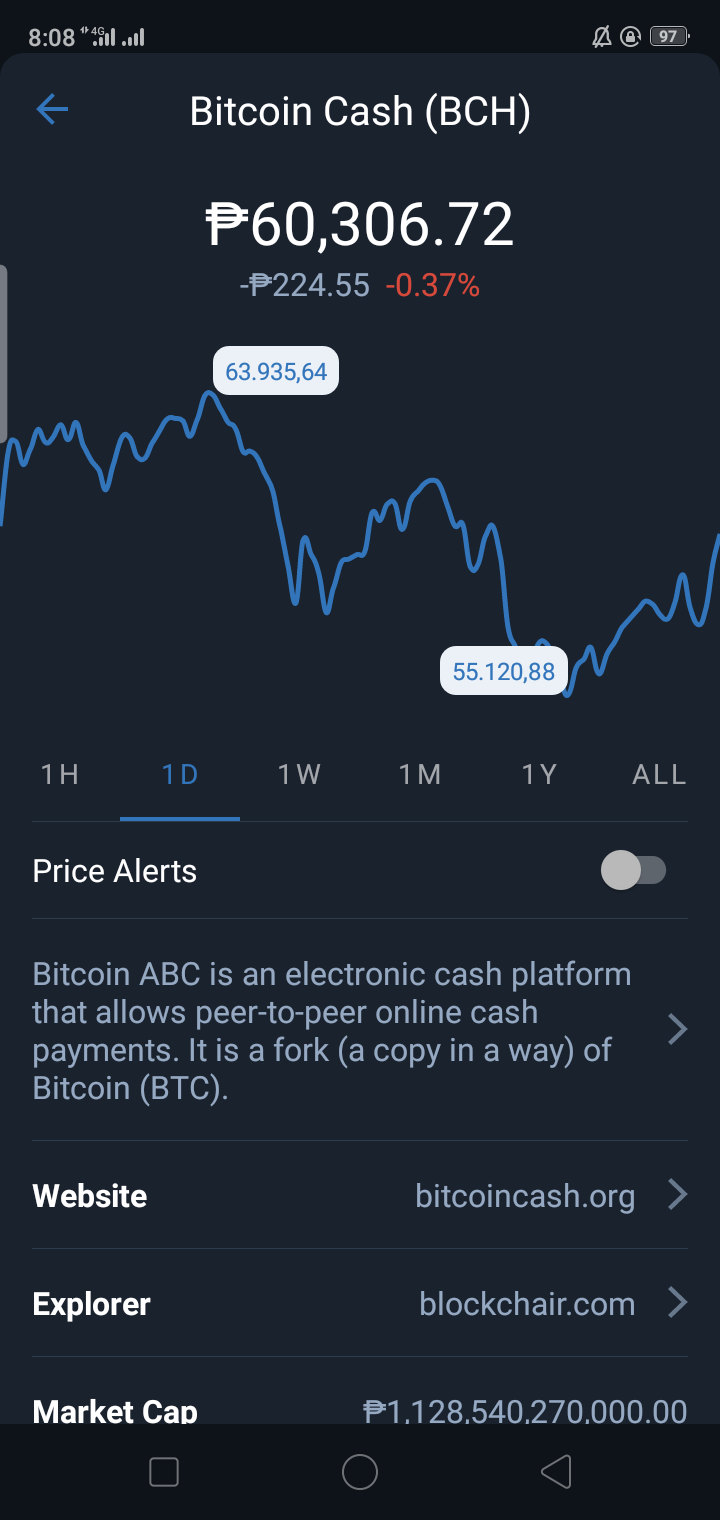Screen dimensions: 720x1520
Task: Switch to the 1H chart tab
Action: click(60, 775)
